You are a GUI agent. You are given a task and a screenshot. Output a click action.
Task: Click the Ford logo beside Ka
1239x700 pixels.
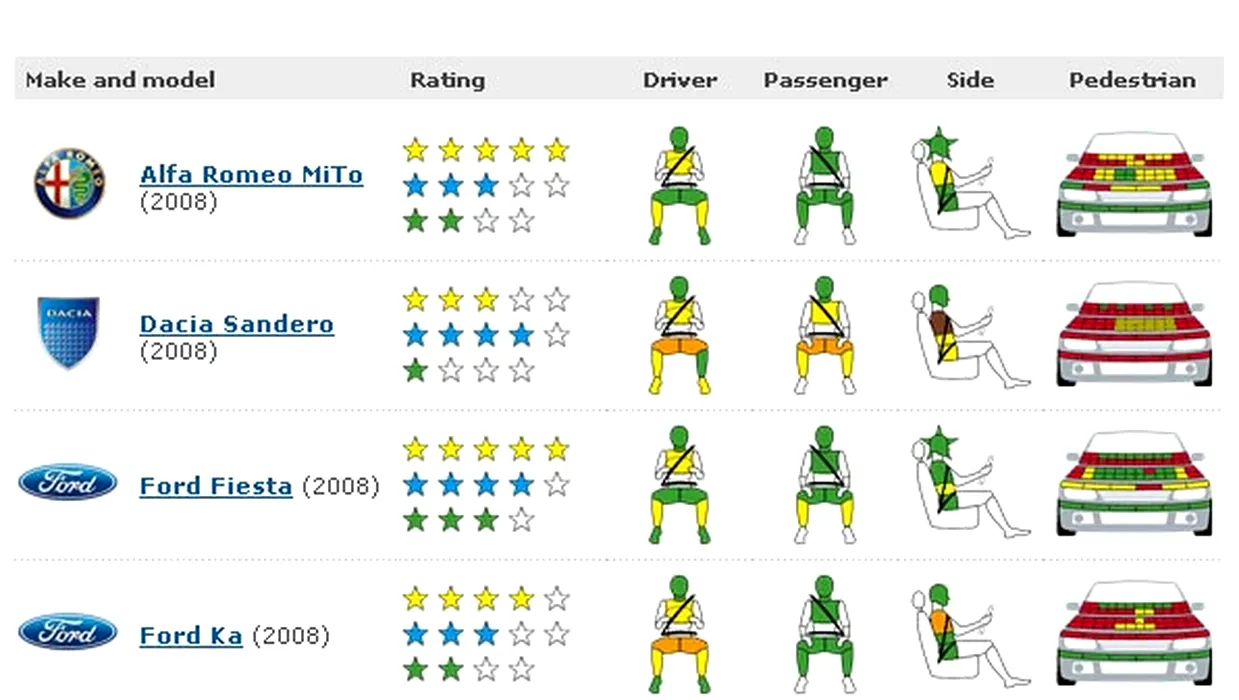(68, 633)
